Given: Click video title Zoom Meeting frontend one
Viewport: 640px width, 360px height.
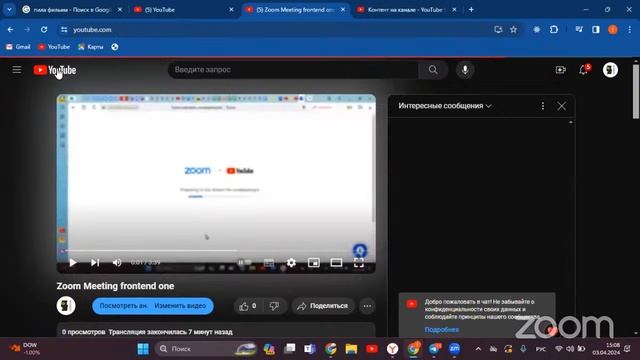Looking at the screenshot, I should (x=115, y=286).
